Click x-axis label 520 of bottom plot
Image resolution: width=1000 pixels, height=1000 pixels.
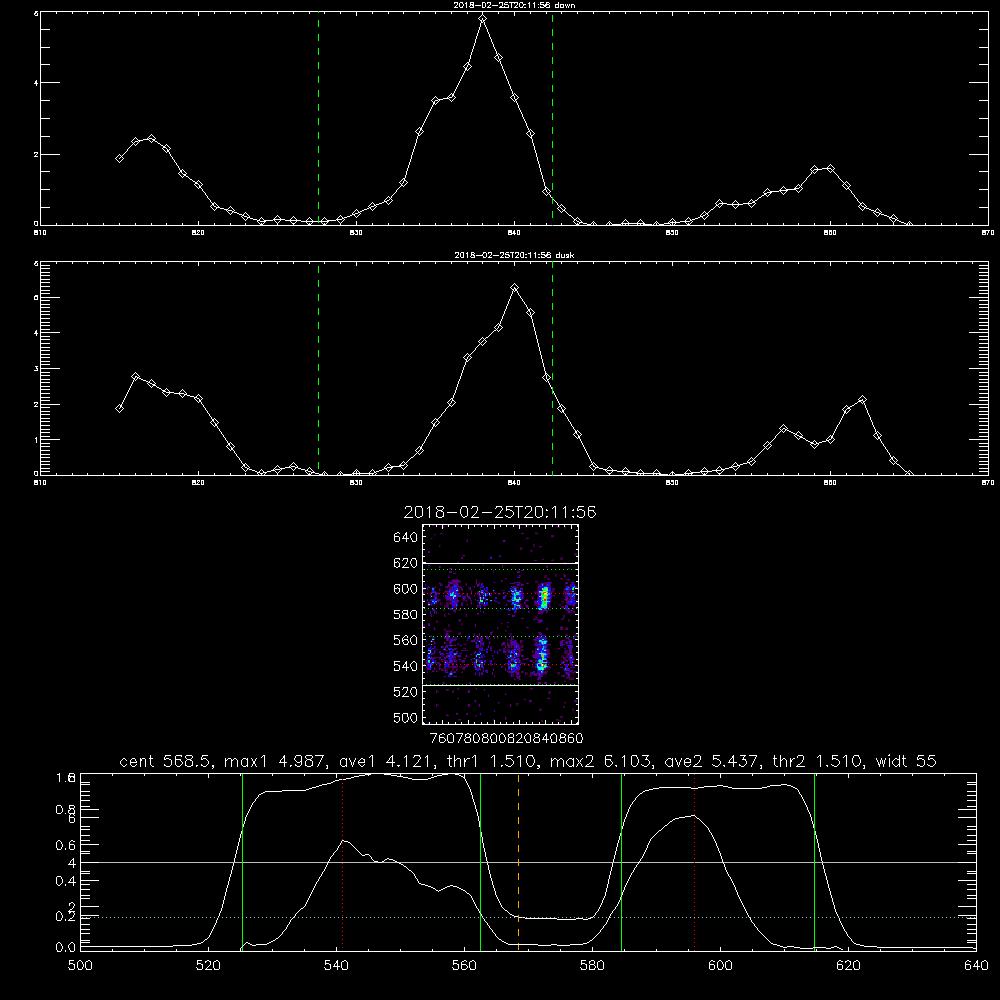pos(208,966)
